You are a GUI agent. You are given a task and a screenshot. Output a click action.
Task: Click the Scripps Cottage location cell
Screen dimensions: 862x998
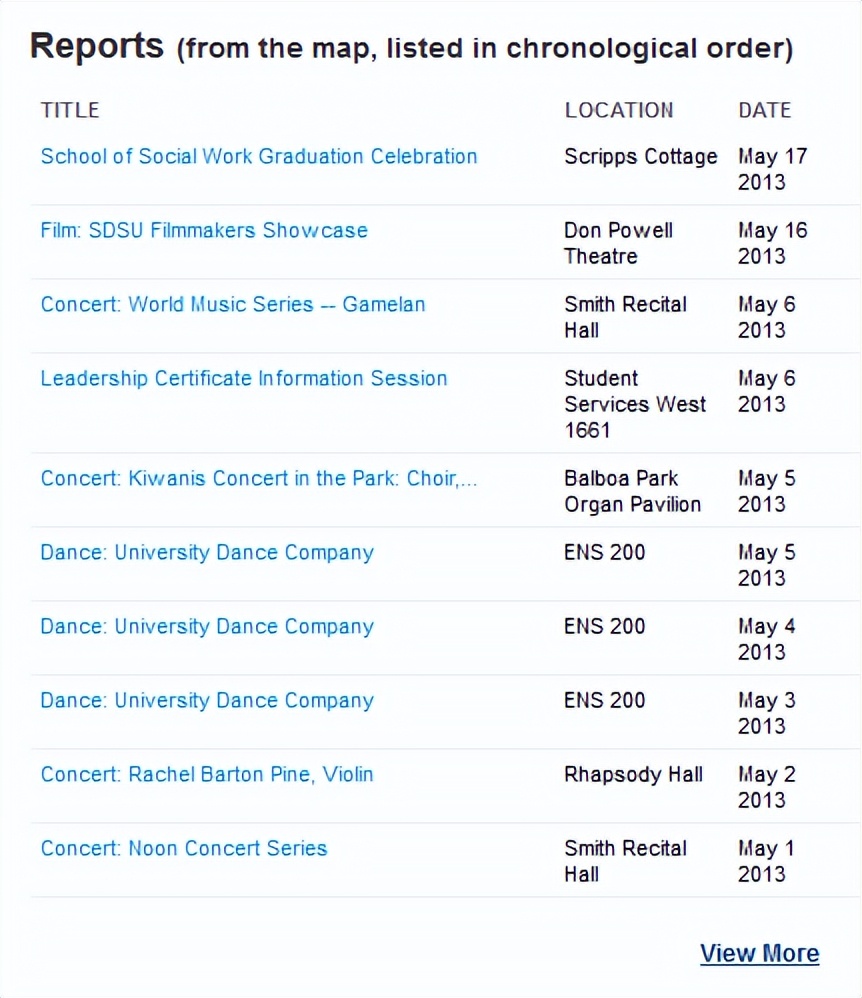click(641, 156)
